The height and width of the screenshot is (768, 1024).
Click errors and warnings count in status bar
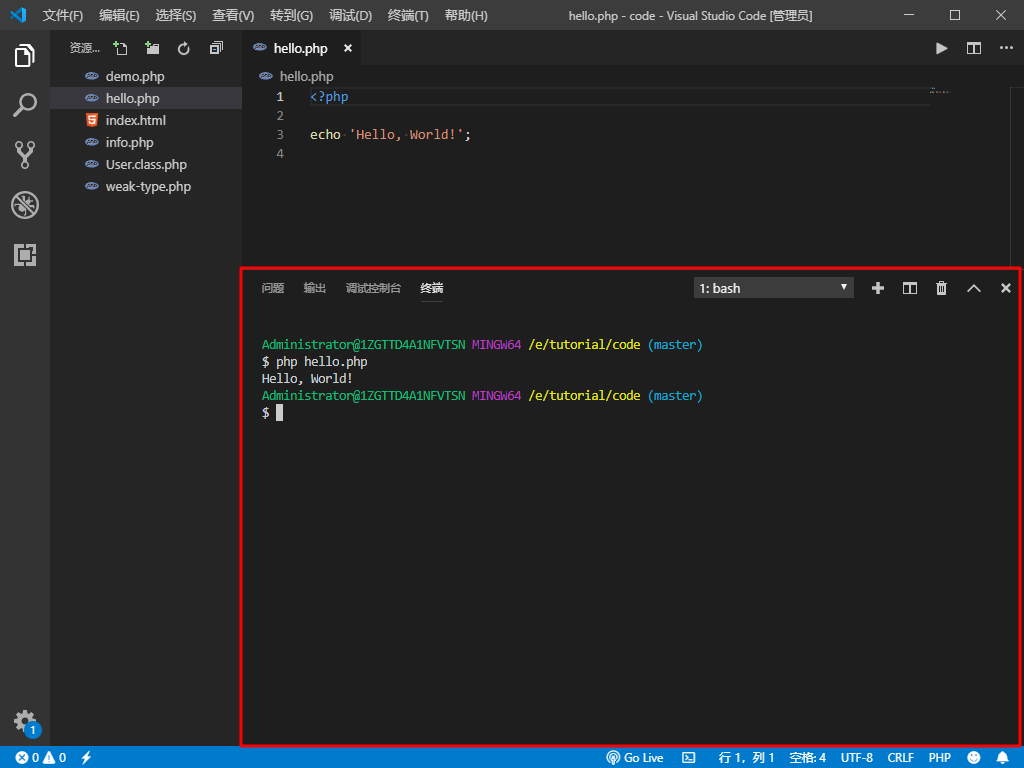[x=40, y=758]
